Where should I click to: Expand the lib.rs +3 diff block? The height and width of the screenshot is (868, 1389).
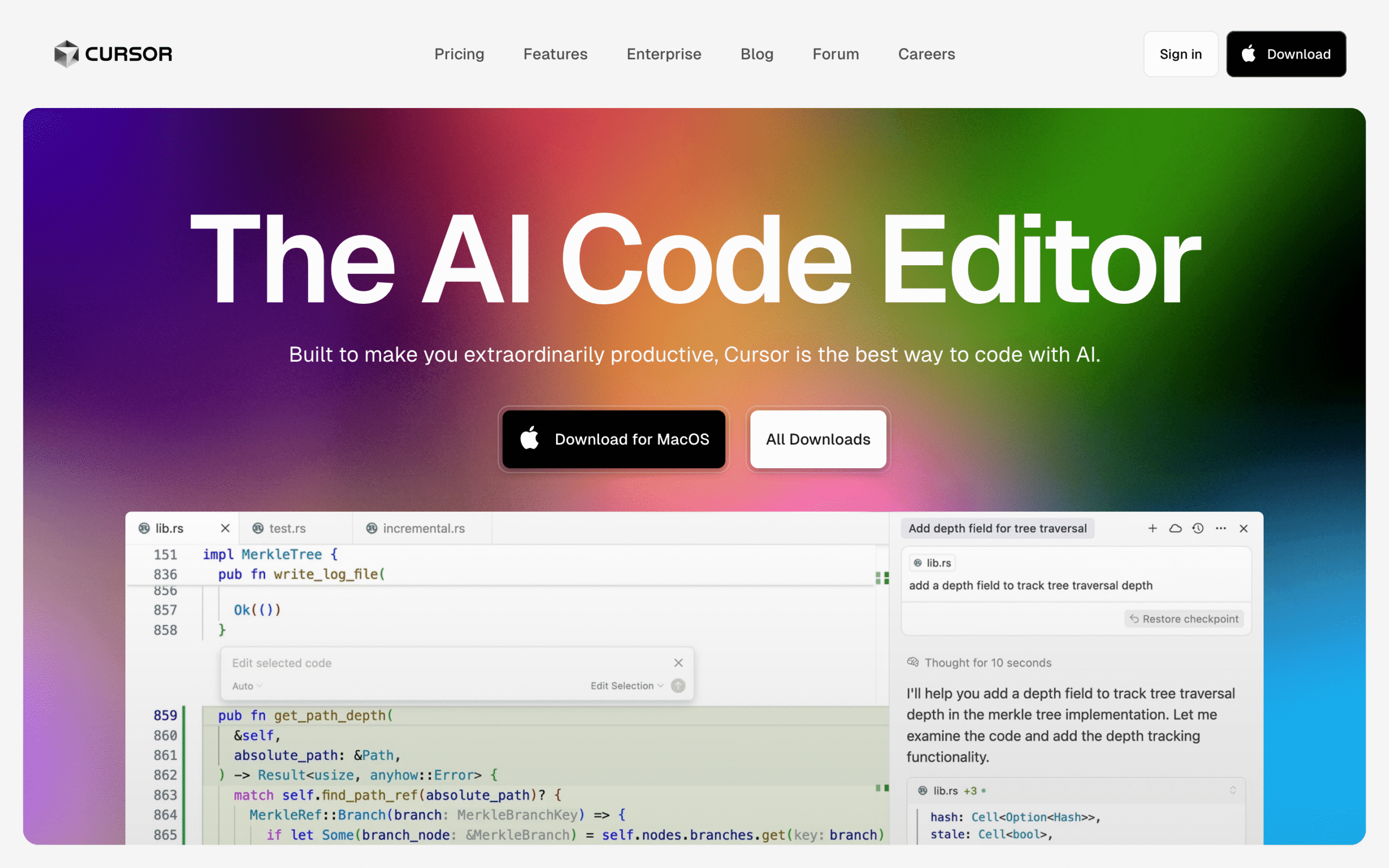(x=1232, y=790)
